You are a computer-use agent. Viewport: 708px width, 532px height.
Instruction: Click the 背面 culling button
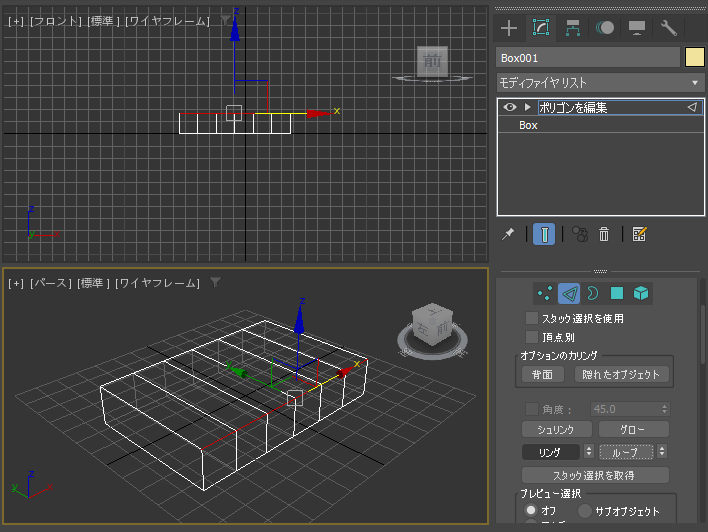[542, 374]
